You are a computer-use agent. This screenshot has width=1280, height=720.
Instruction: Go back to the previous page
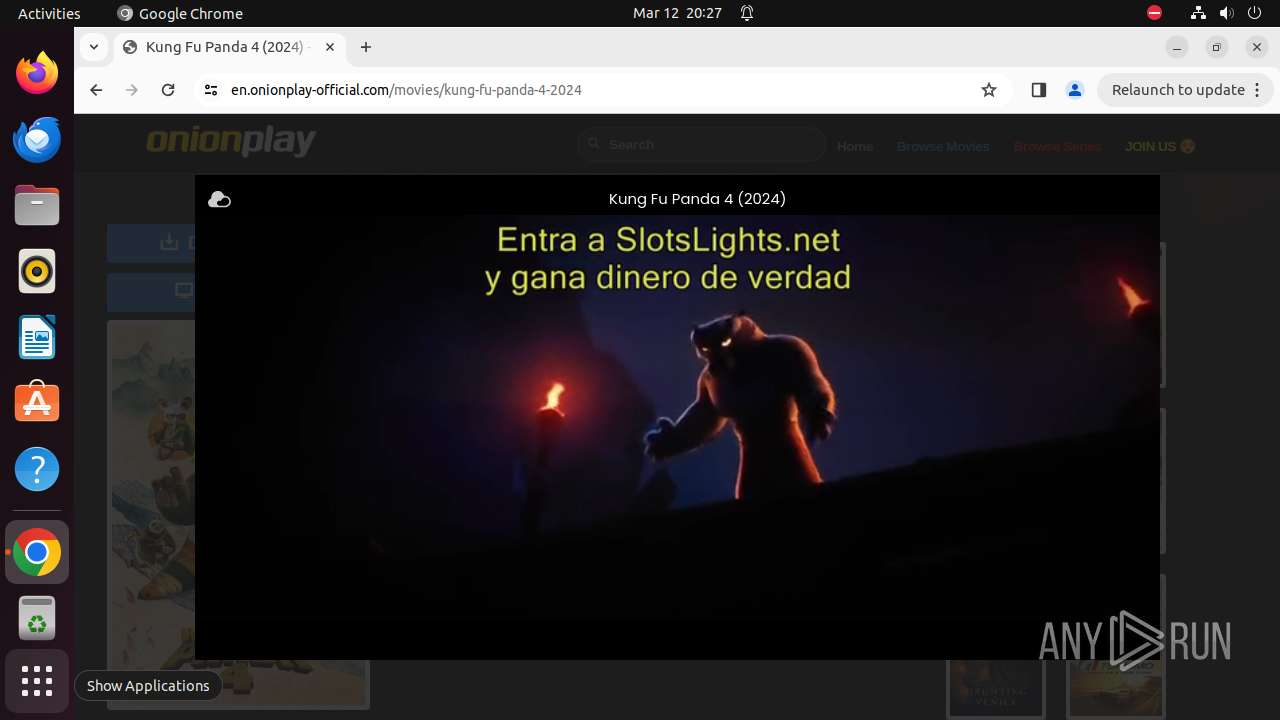[96, 90]
